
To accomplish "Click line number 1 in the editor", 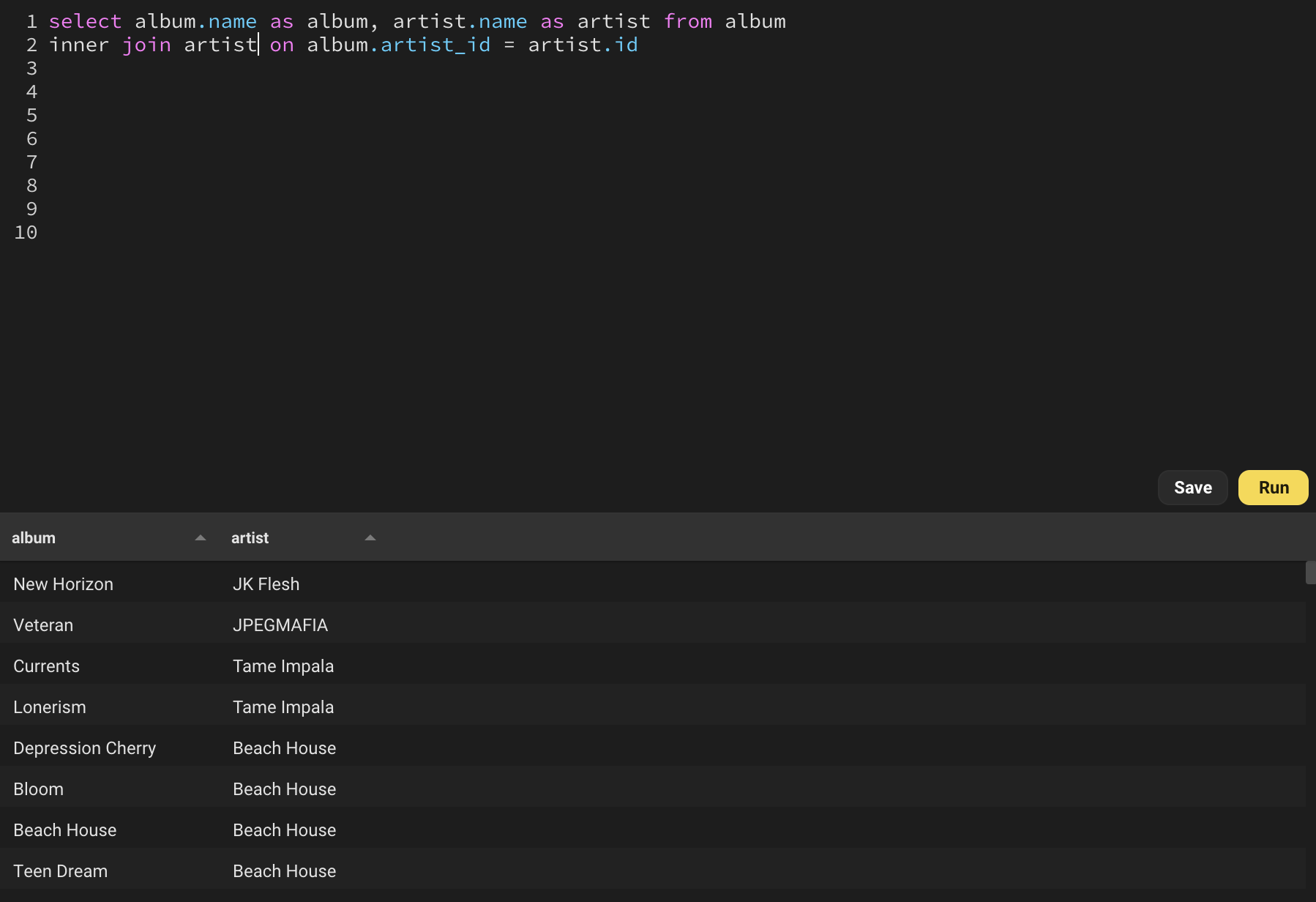I will point(31,21).
